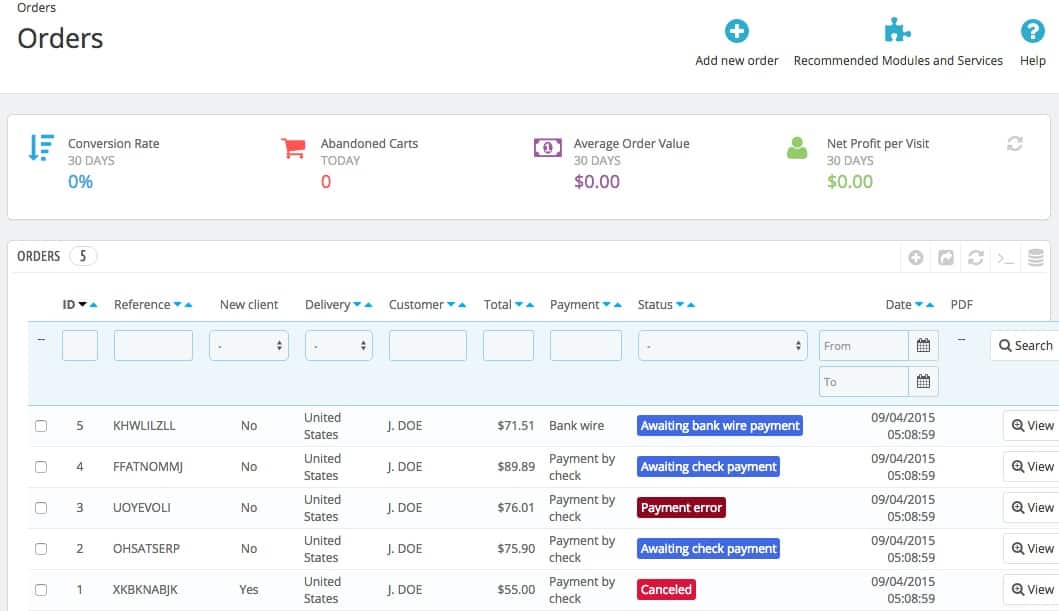Screen dimensions: 1059x611
Task: Check the row for order 1
Action: click(41, 588)
